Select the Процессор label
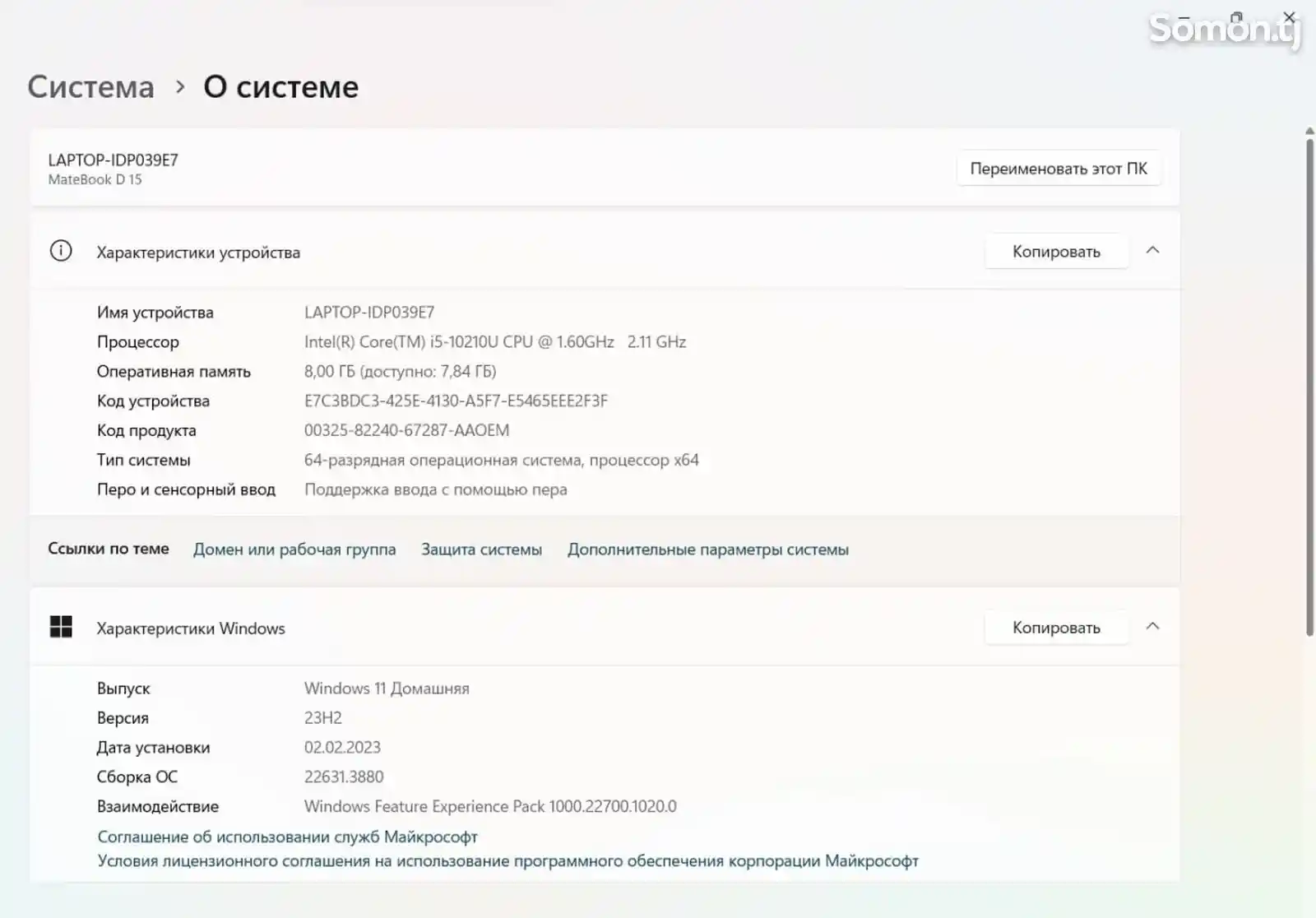 (x=137, y=342)
